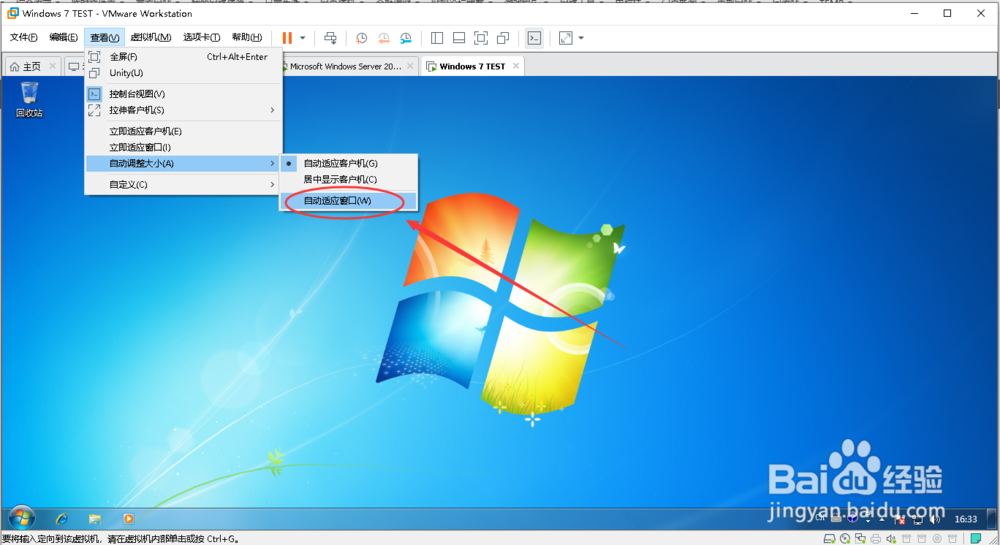Close the Microsoft Windows Server tab

pyautogui.click(x=410, y=66)
